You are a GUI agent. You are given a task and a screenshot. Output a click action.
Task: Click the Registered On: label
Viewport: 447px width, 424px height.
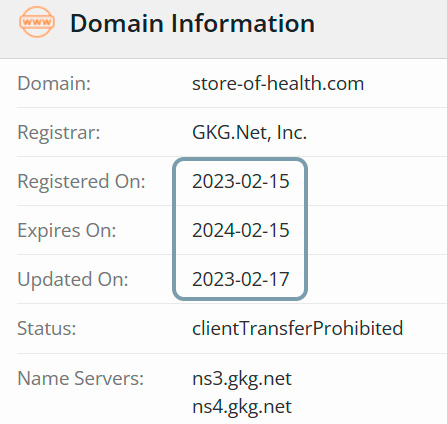click(x=81, y=181)
